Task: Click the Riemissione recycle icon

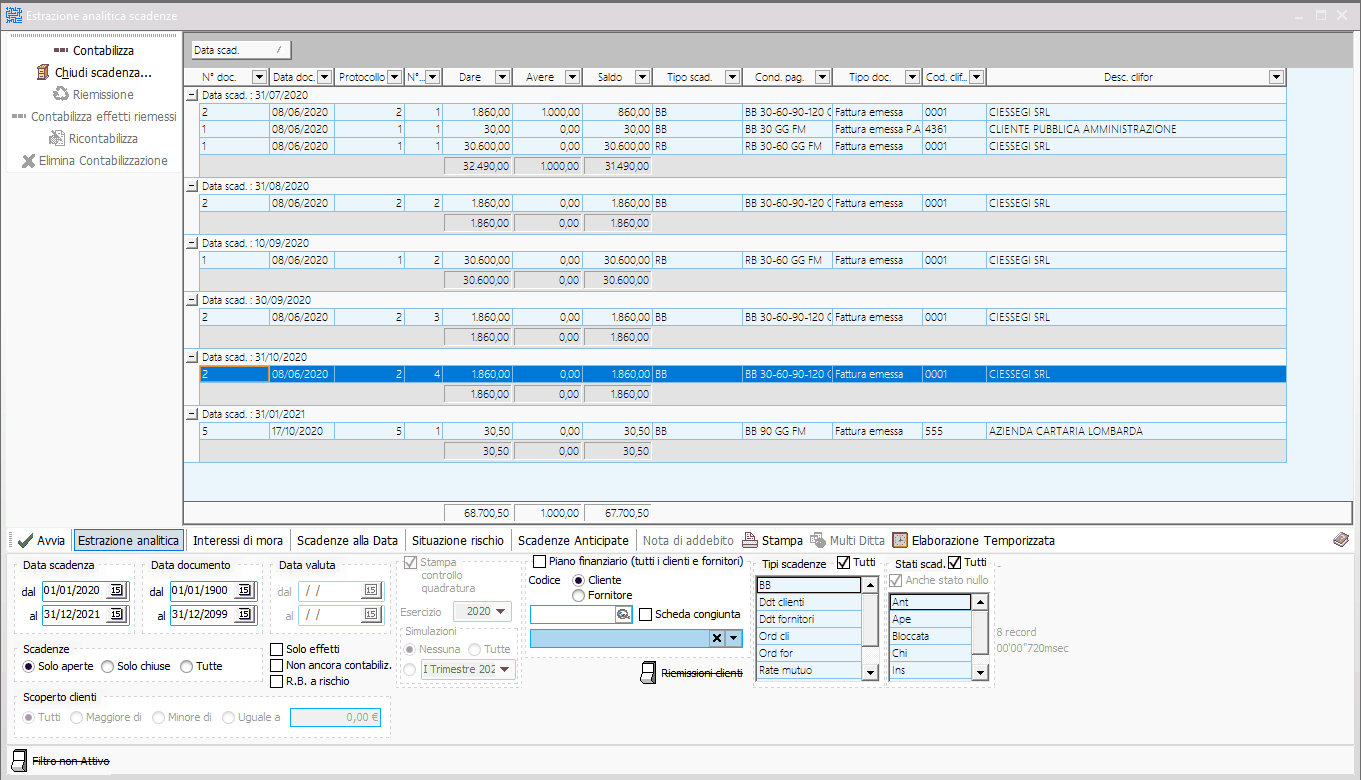Action: 60,94
